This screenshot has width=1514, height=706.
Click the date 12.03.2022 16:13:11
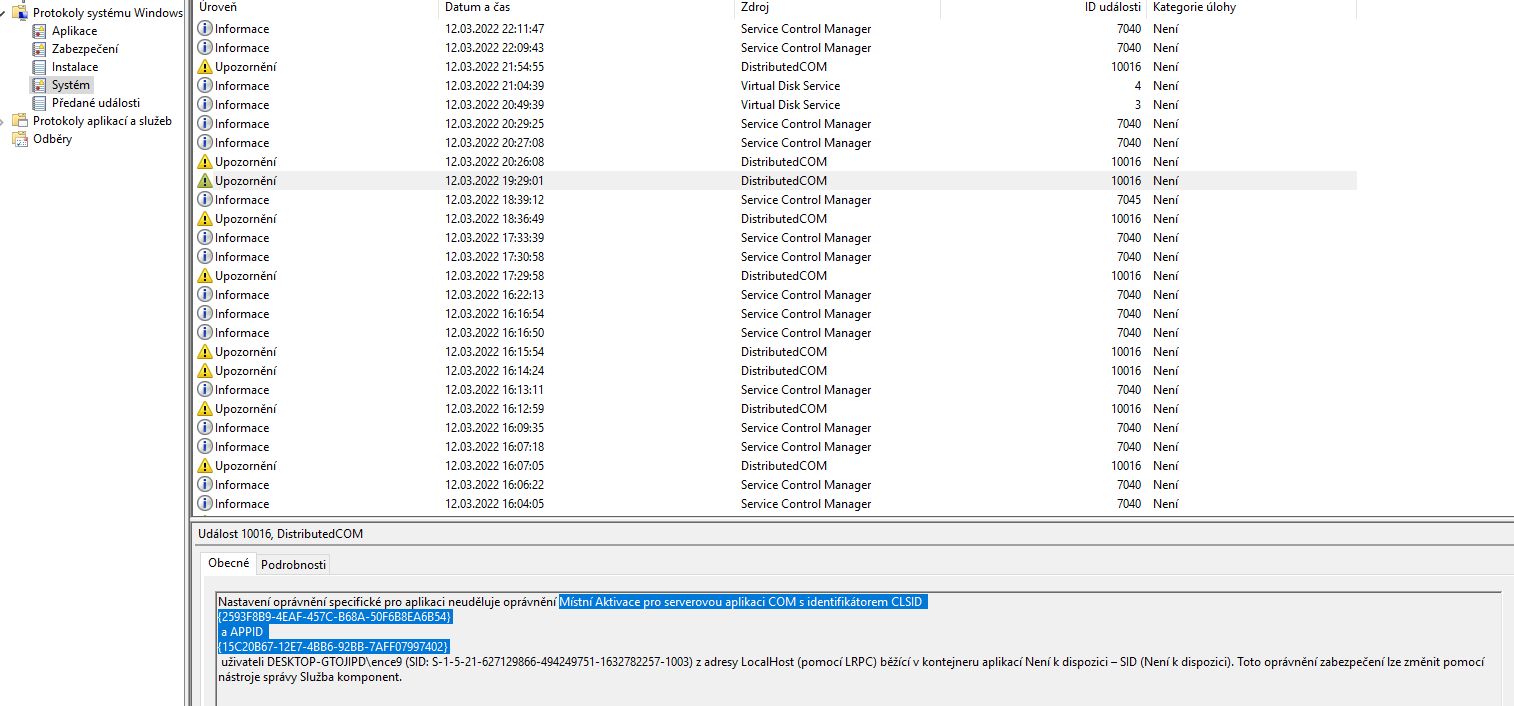coord(495,390)
